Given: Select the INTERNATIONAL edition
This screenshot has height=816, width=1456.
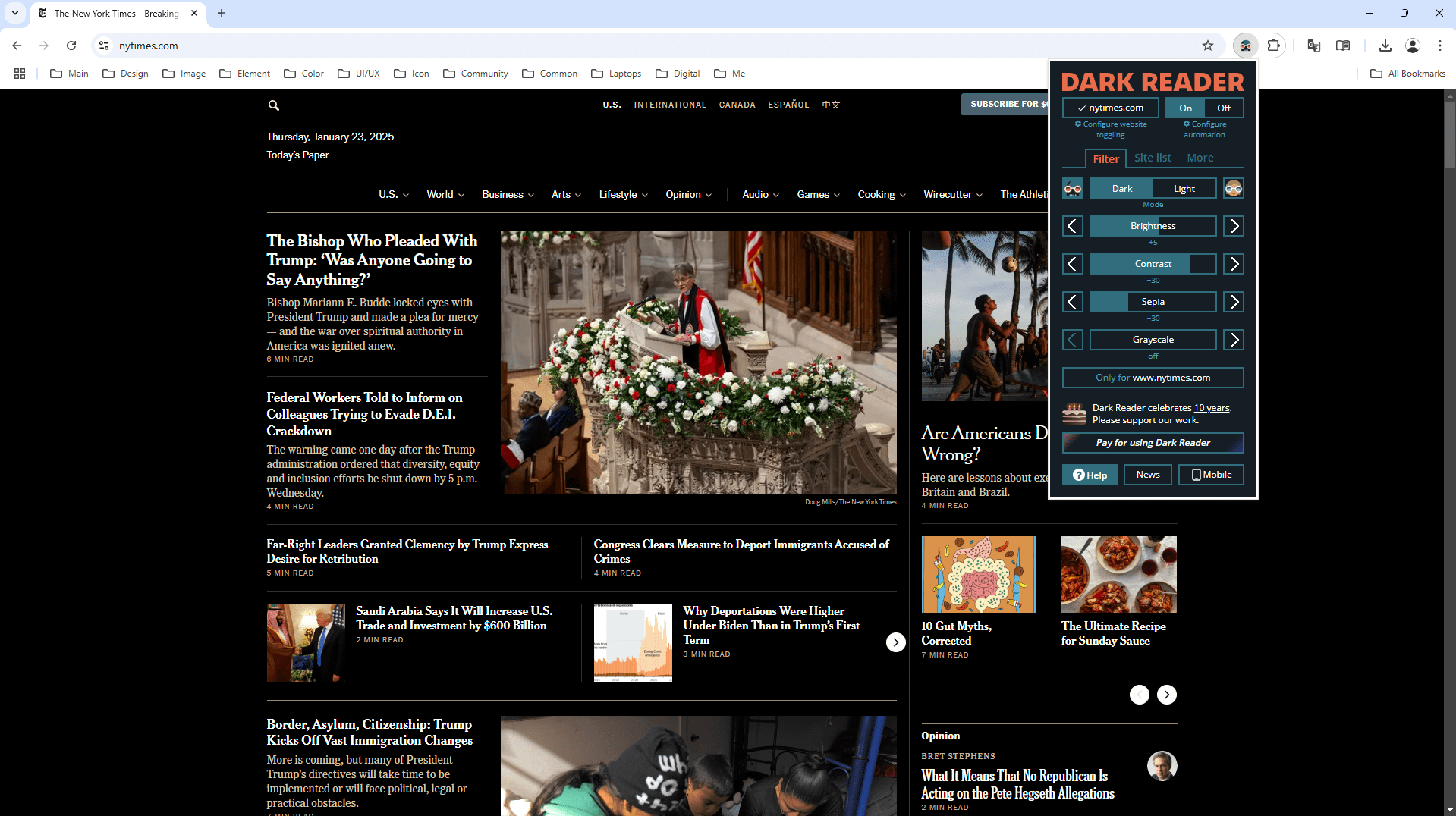Looking at the screenshot, I should tap(670, 105).
